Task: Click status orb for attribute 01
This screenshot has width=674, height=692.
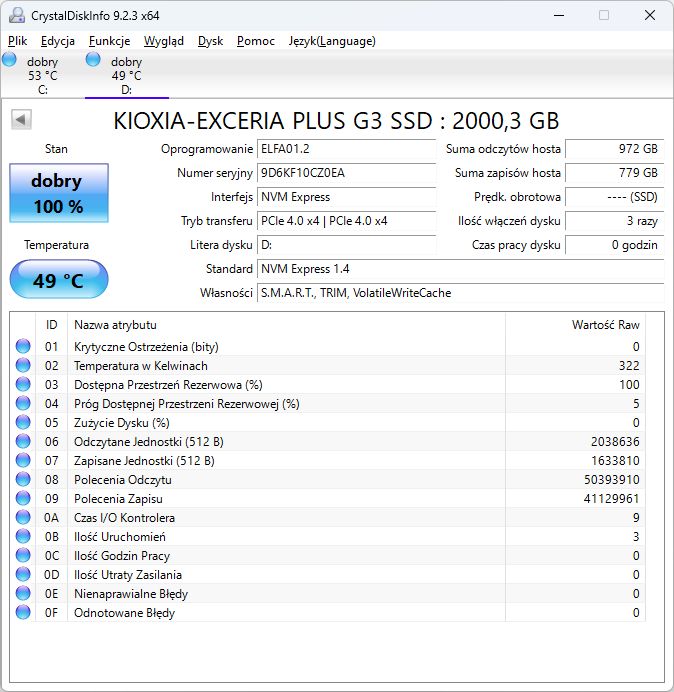Action: pos(23,346)
